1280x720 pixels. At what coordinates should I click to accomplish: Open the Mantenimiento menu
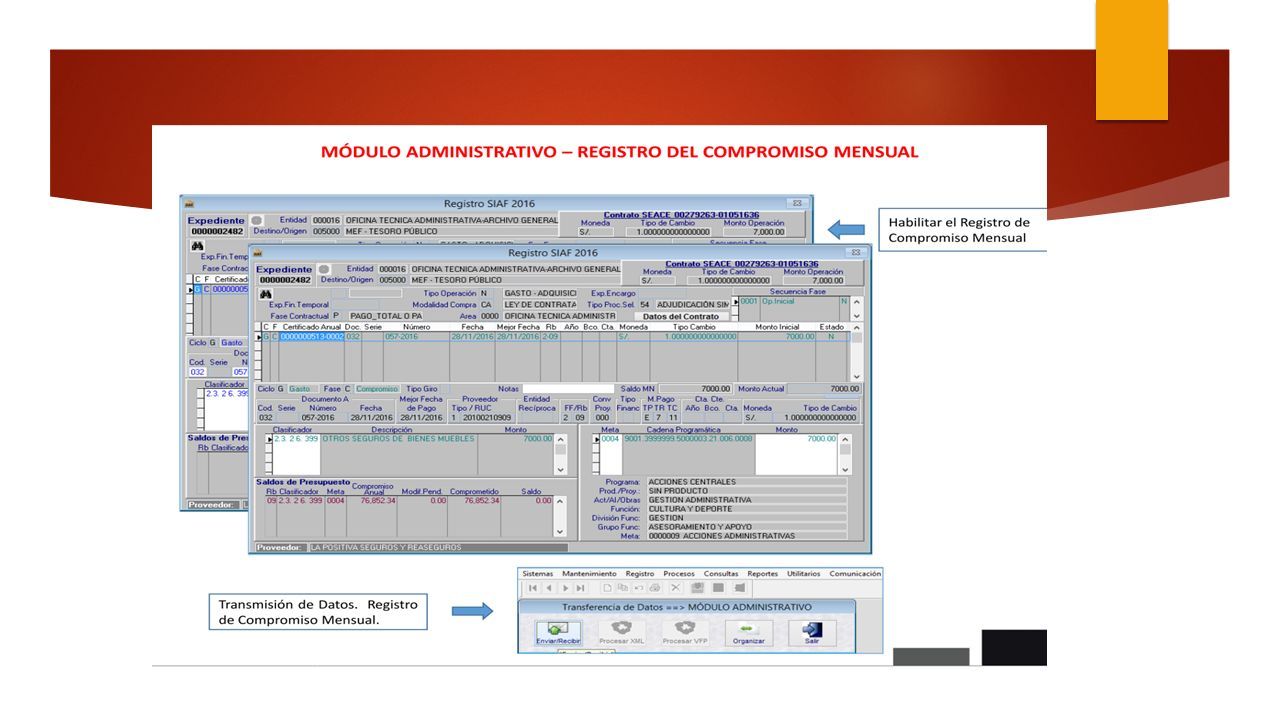590,574
